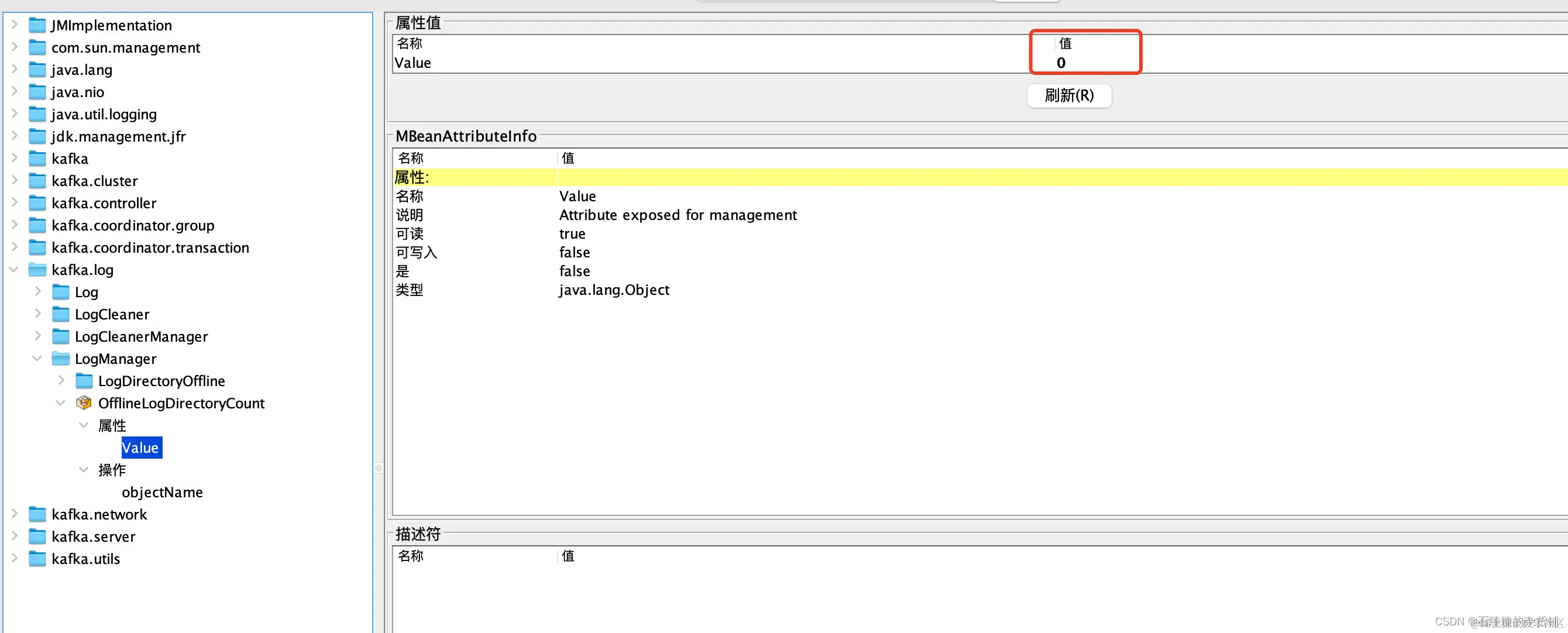Click the LogCleaner folder icon
Screen dimensions: 1568x633
[x=61, y=314]
